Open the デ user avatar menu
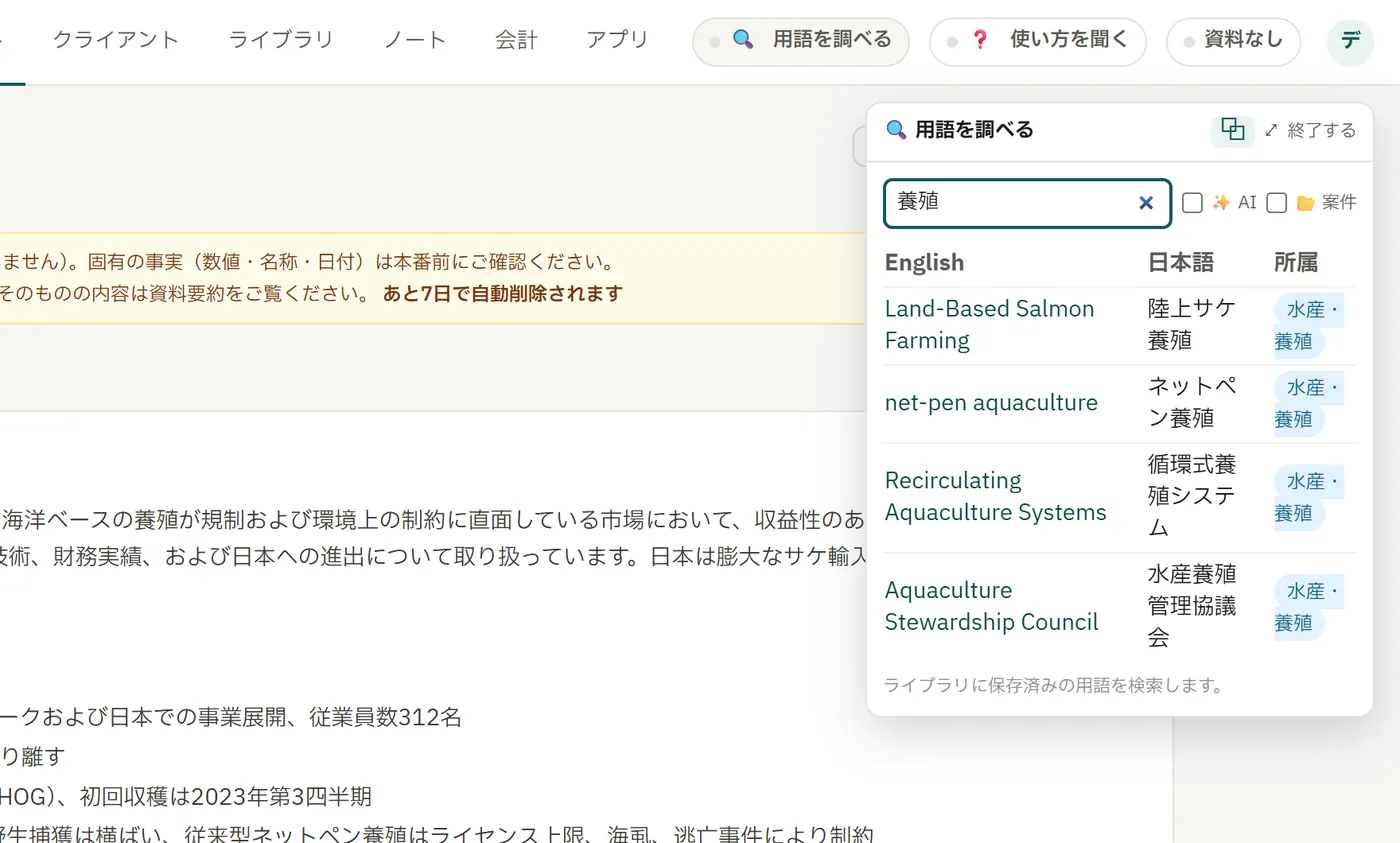1400x843 pixels. (1351, 42)
